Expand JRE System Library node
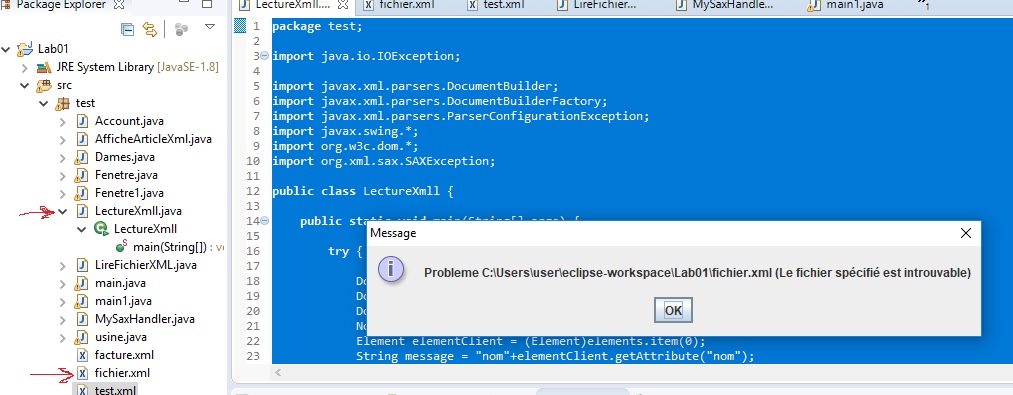The height and width of the screenshot is (395, 1013). (x=25, y=67)
